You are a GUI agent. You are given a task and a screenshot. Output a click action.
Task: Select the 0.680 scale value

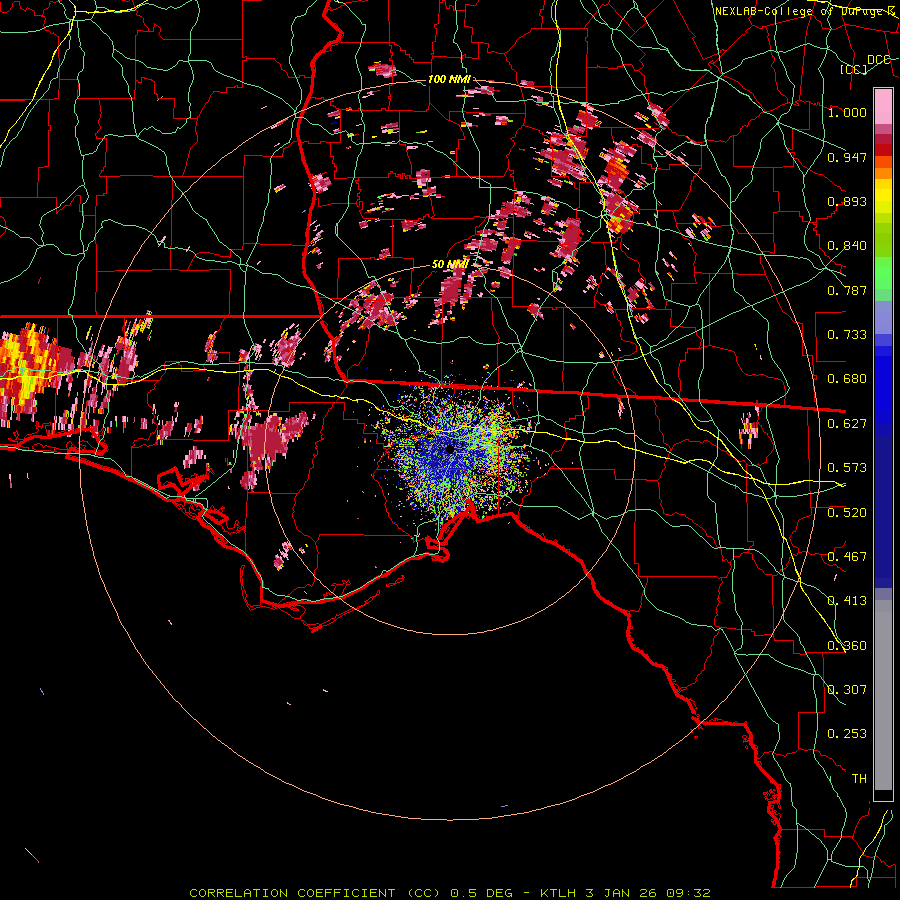pos(847,379)
